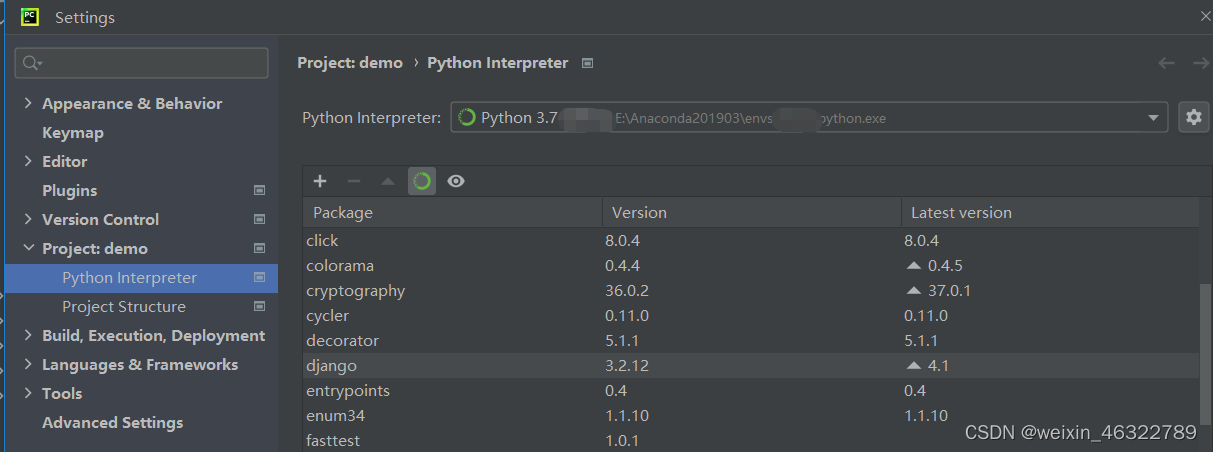1213x452 pixels.
Task: Select Project Structure in the sidebar
Action: click(x=123, y=307)
